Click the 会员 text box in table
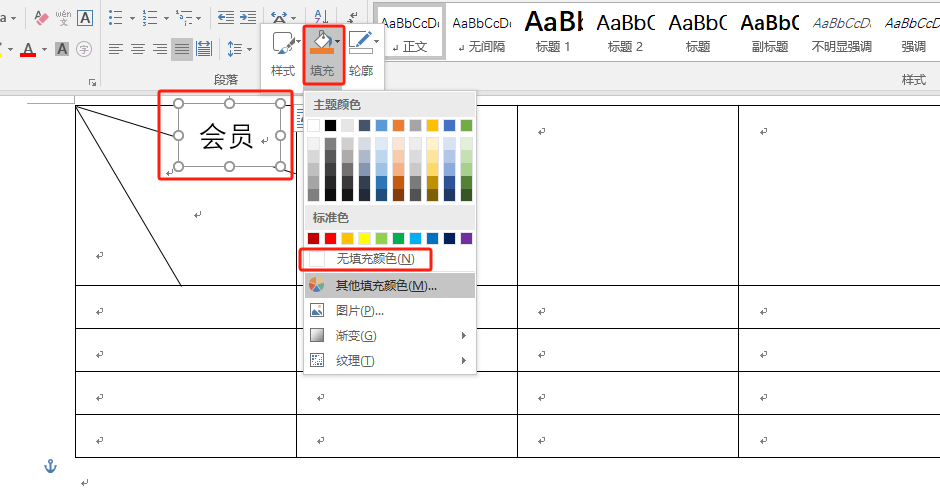 [226, 136]
